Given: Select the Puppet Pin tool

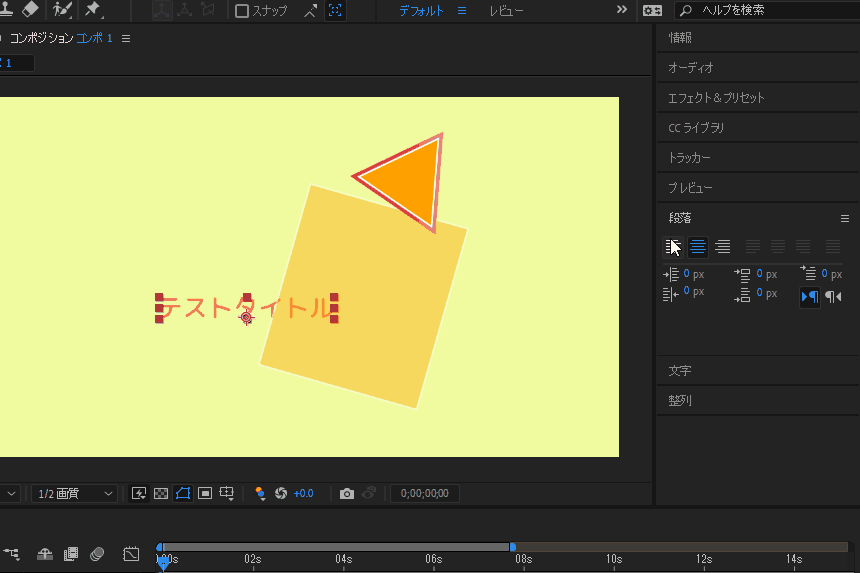Looking at the screenshot, I should point(93,9).
